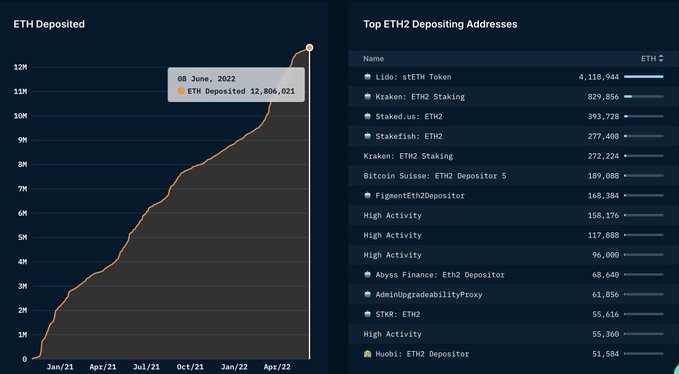Screen dimensions: 679x374
Task: Click the icon beside STKR: ETH2
Action: pyautogui.click(x=368, y=314)
